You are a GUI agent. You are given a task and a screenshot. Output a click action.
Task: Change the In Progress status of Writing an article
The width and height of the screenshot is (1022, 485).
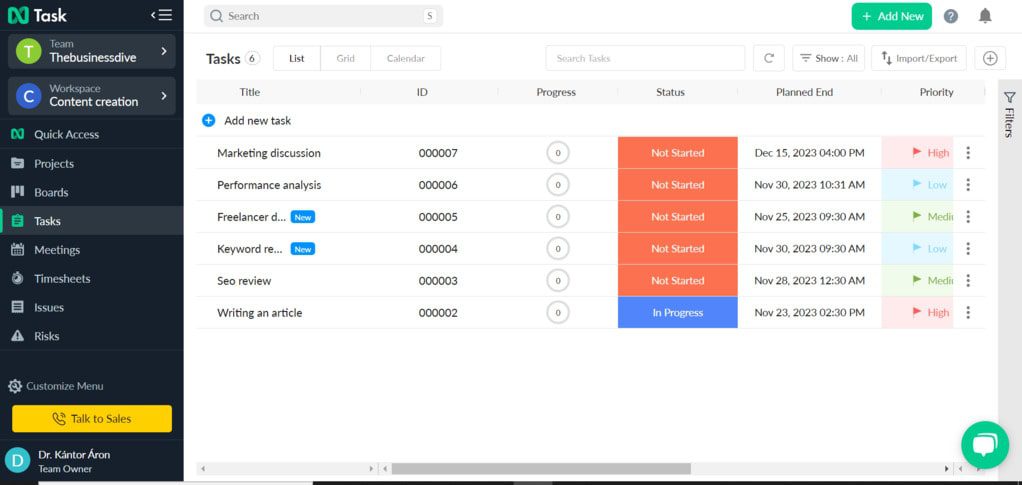(678, 312)
